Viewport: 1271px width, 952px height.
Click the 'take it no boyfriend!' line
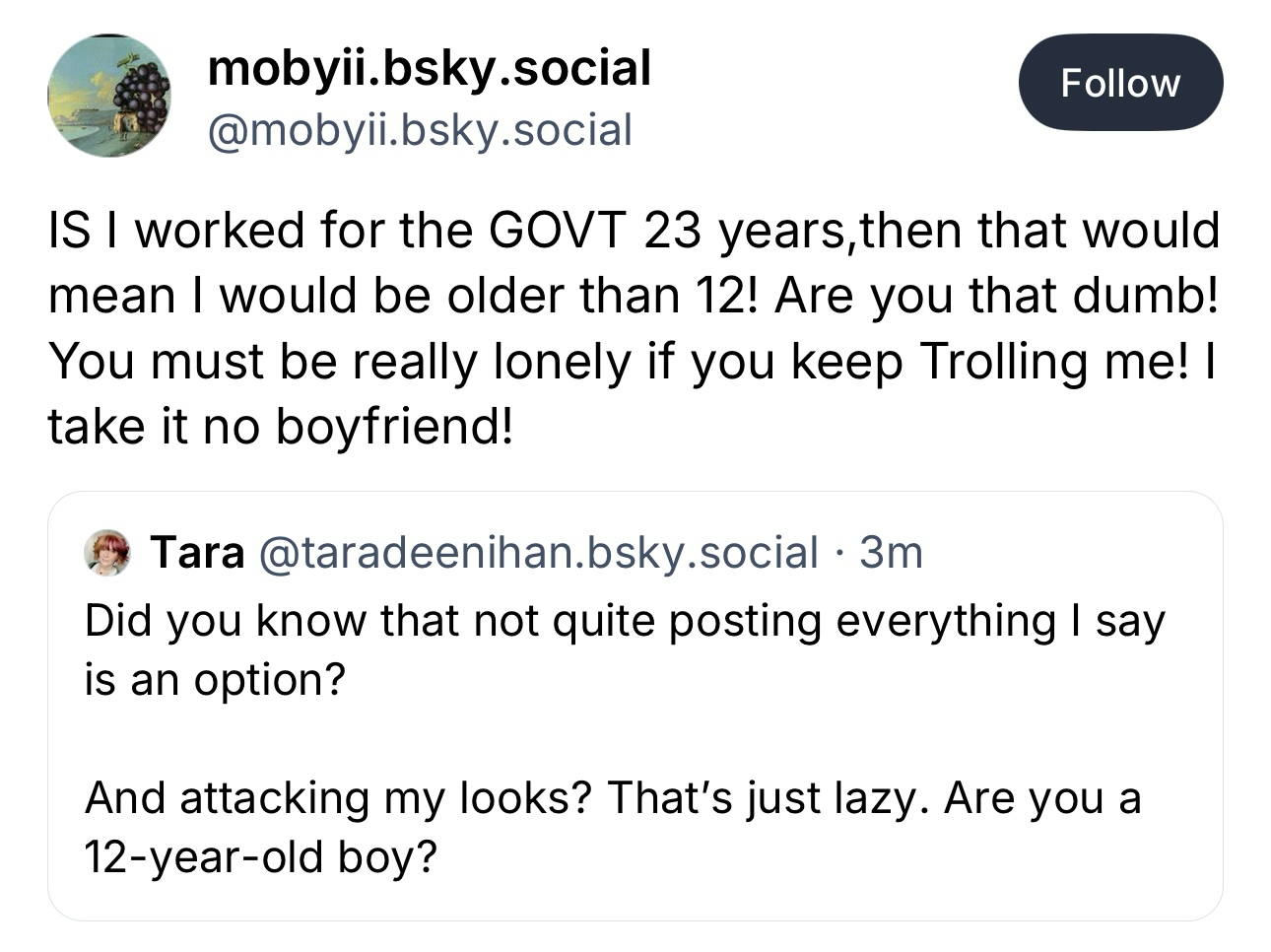pyautogui.click(x=281, y=426)
